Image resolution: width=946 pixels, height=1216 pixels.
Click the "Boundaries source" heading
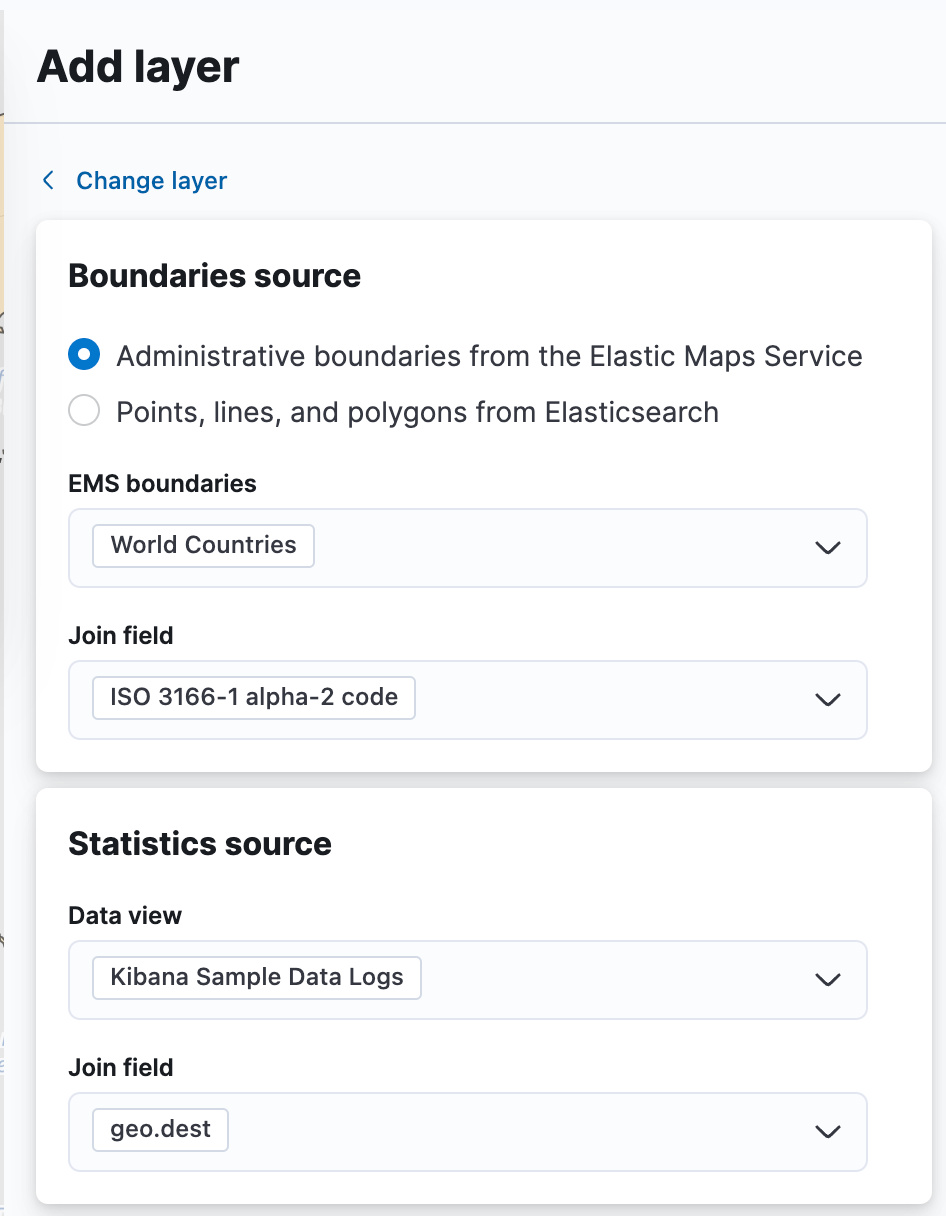(214, 276)
